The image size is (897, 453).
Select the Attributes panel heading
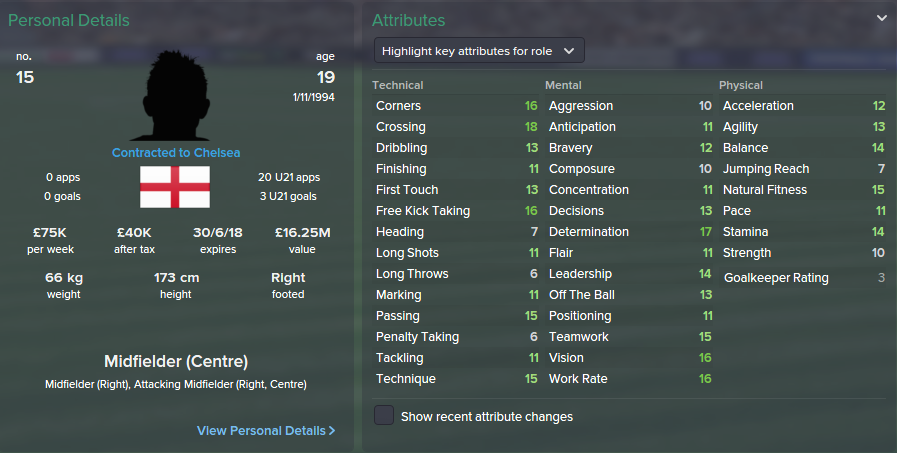coord(408,21)
